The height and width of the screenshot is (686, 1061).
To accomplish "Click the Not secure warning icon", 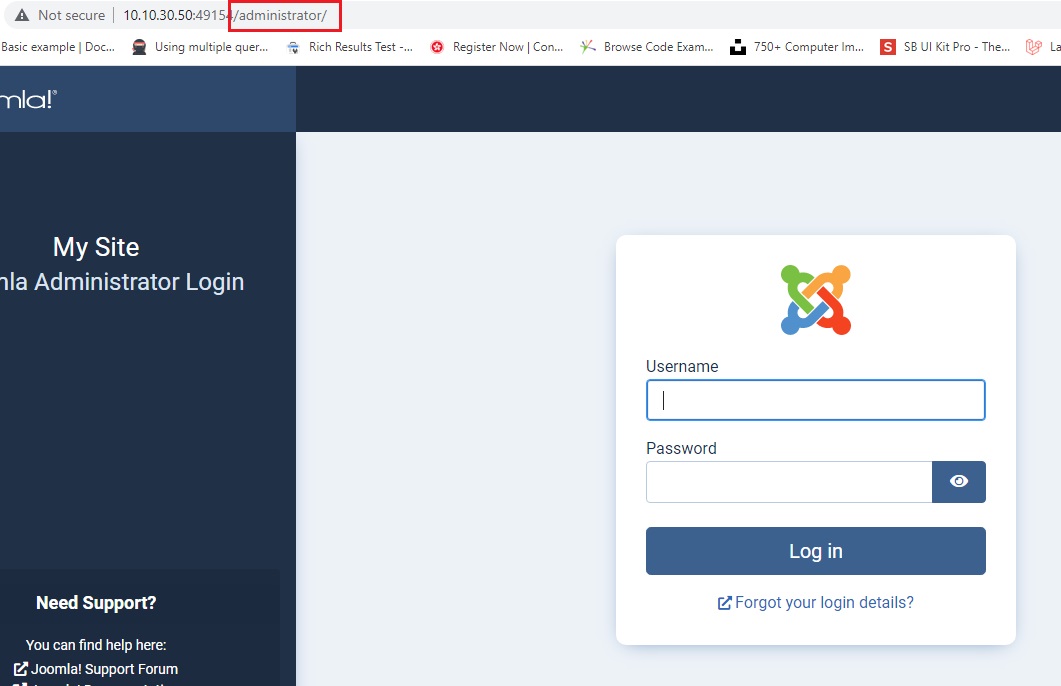I will (x=22, y=15).
